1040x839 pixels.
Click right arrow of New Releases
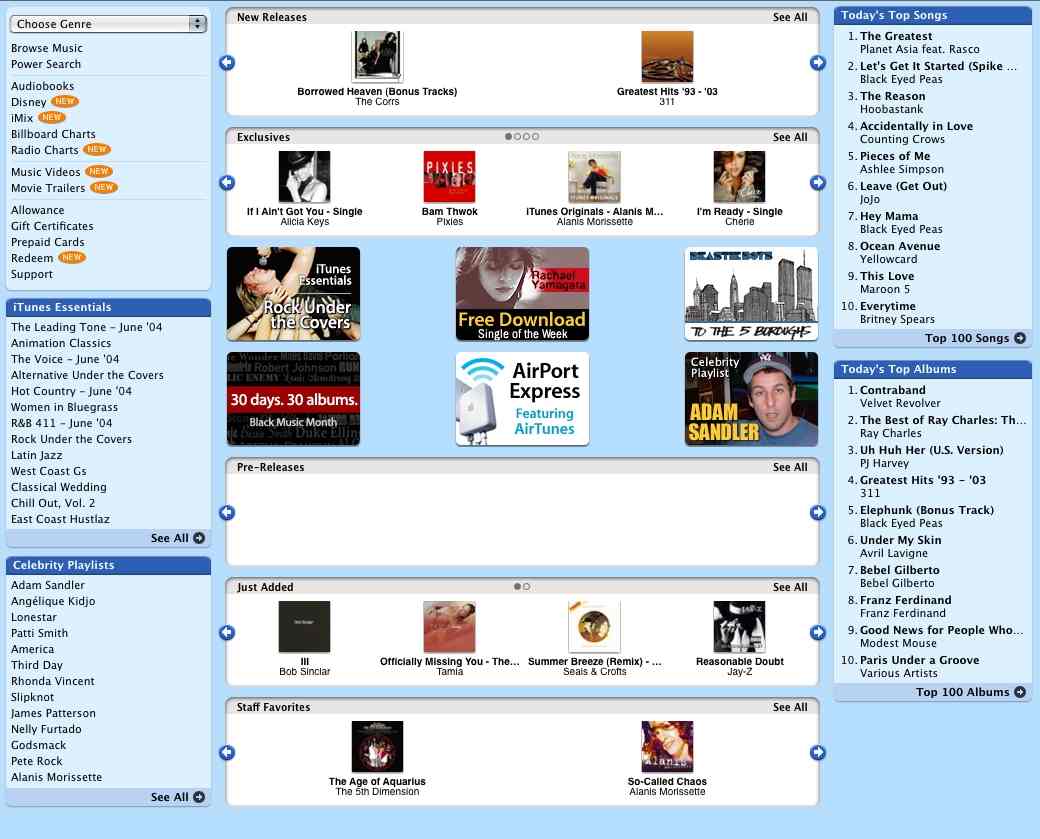[x=818, y=62]
